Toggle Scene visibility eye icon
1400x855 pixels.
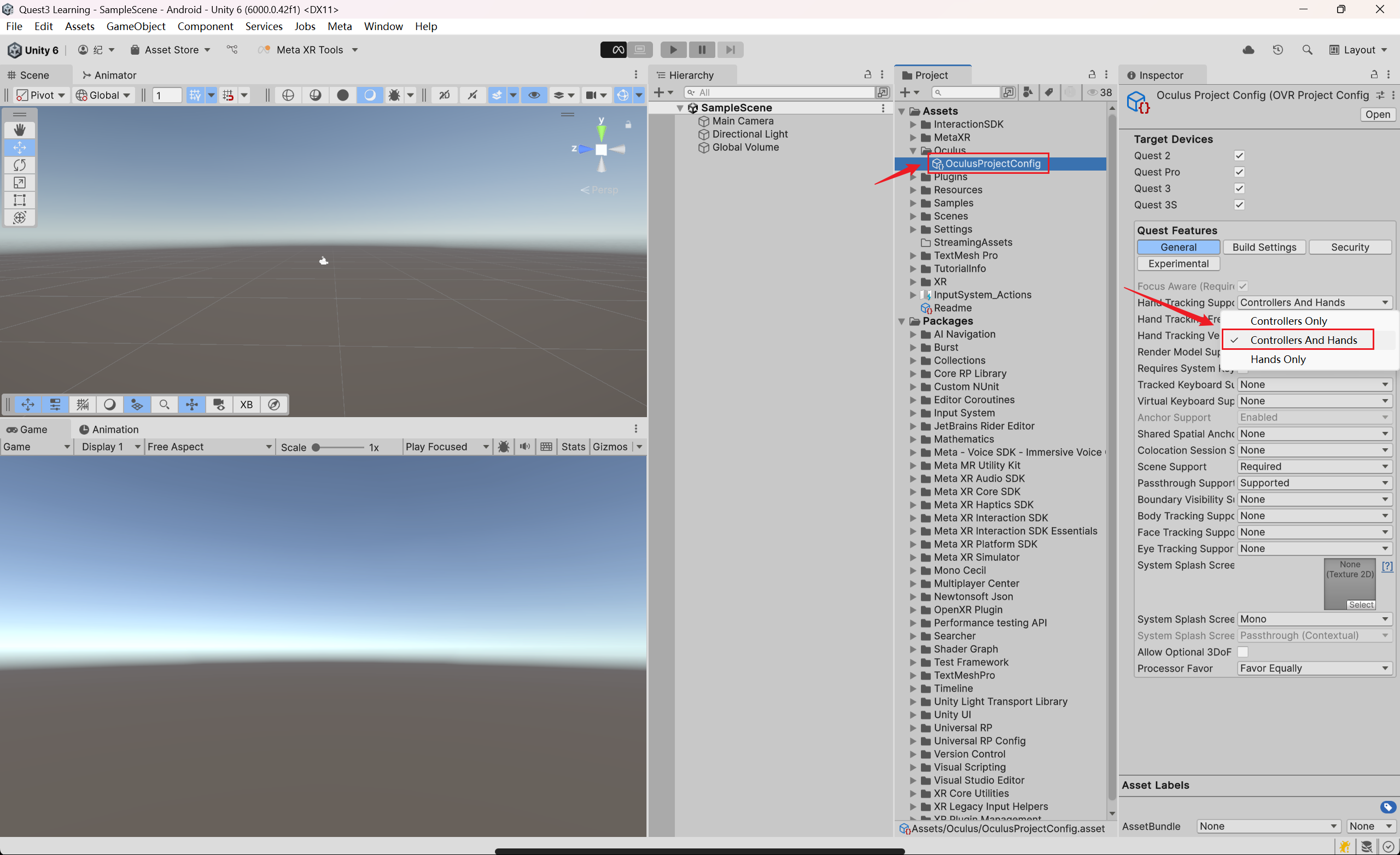(x=534, y=96)
